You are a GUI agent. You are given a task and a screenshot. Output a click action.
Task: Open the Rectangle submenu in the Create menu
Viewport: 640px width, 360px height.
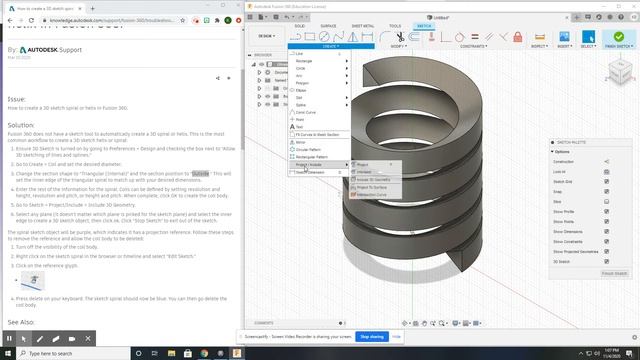[319, 61]
